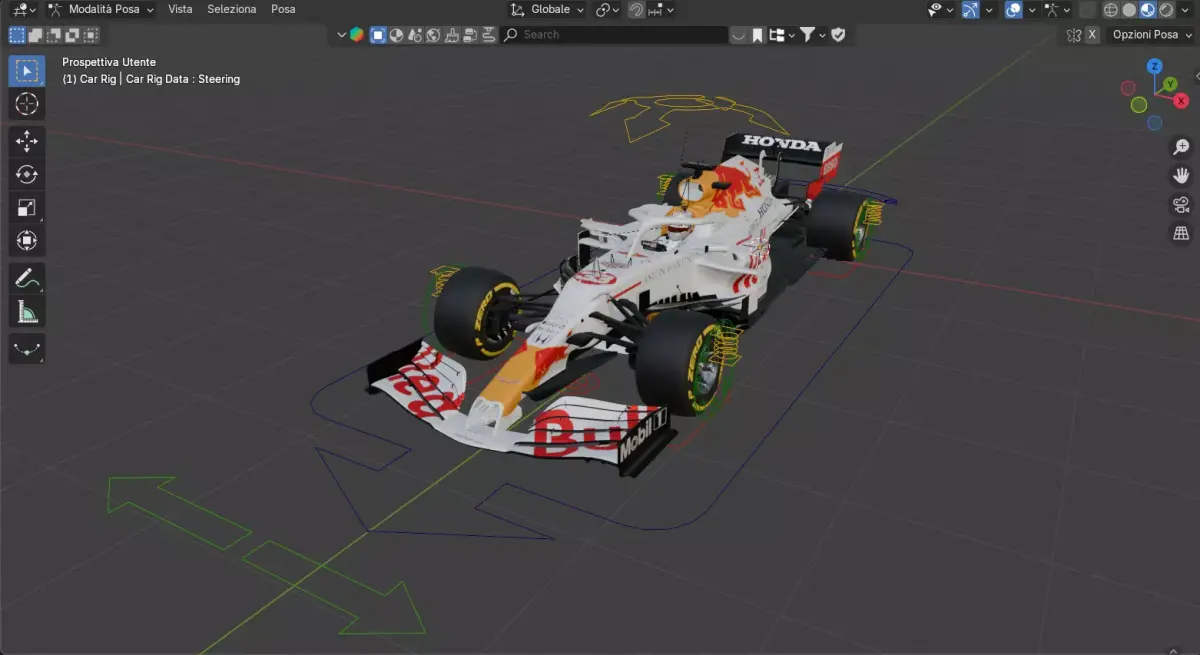Open object visibility and selectability dropdown
The height and width of the screenshot is (655, 1200).
click(939, 10)
